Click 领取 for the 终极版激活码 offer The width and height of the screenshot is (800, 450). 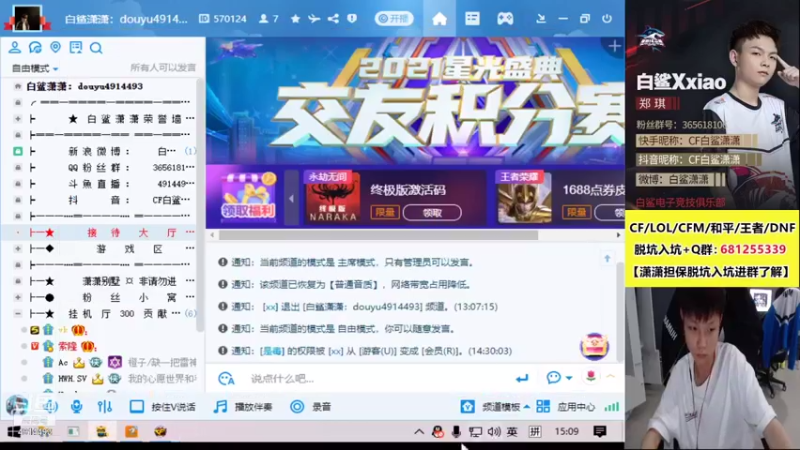(x=432, y=213)
